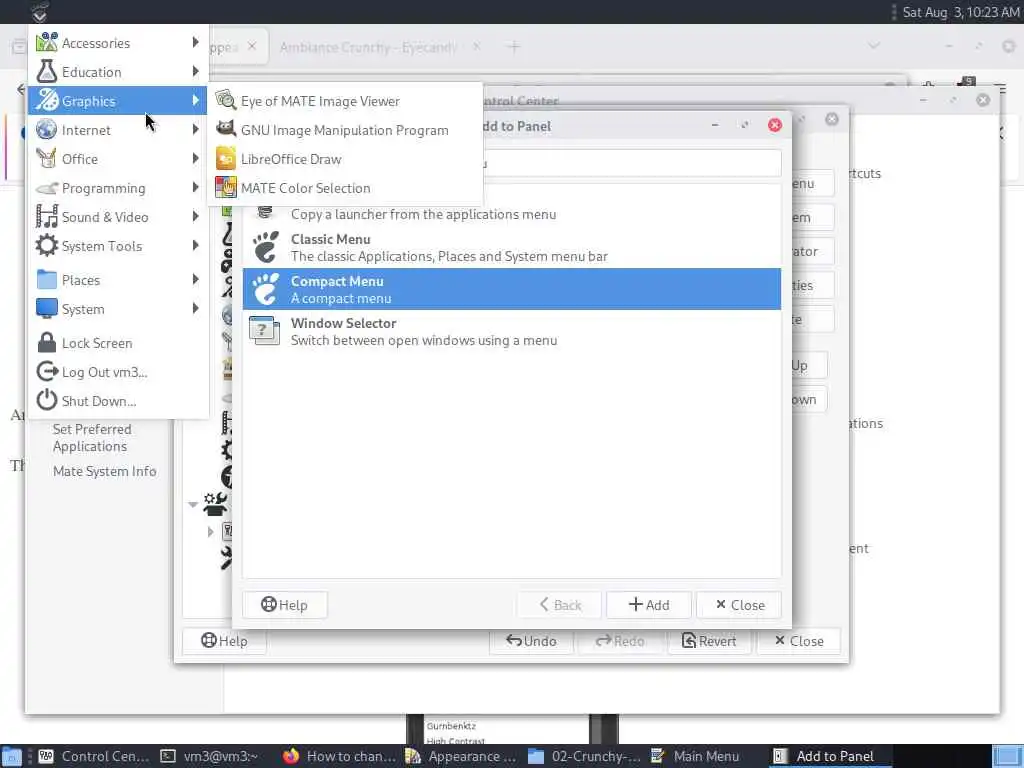Viewport: 1024px width, 768px height.
Task: Open the Sound & Video category
Action: click(x=118, y=217)
